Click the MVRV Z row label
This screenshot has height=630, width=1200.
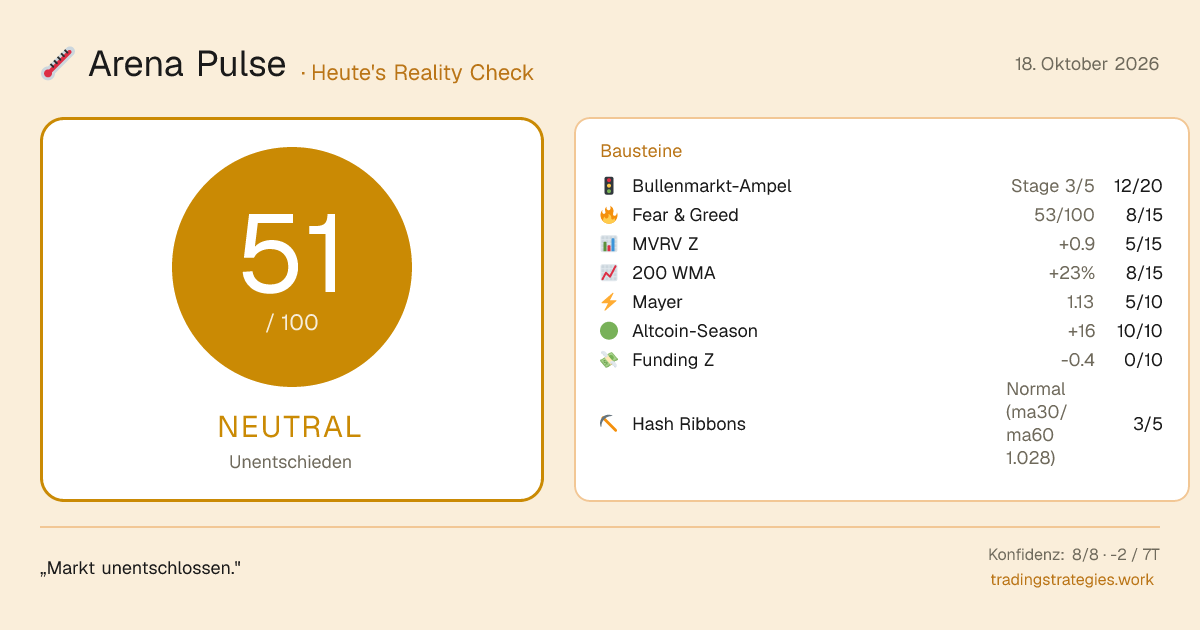click(665, 244)
